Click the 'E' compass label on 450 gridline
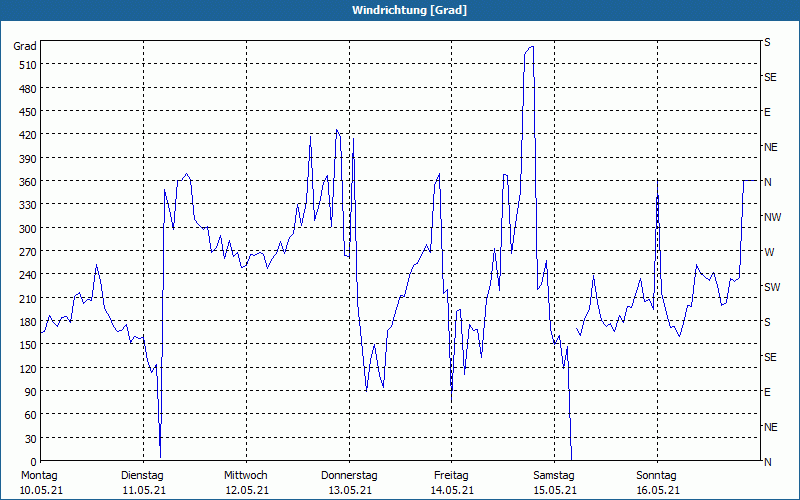The image size is (800, 500). tap(767, 112)
